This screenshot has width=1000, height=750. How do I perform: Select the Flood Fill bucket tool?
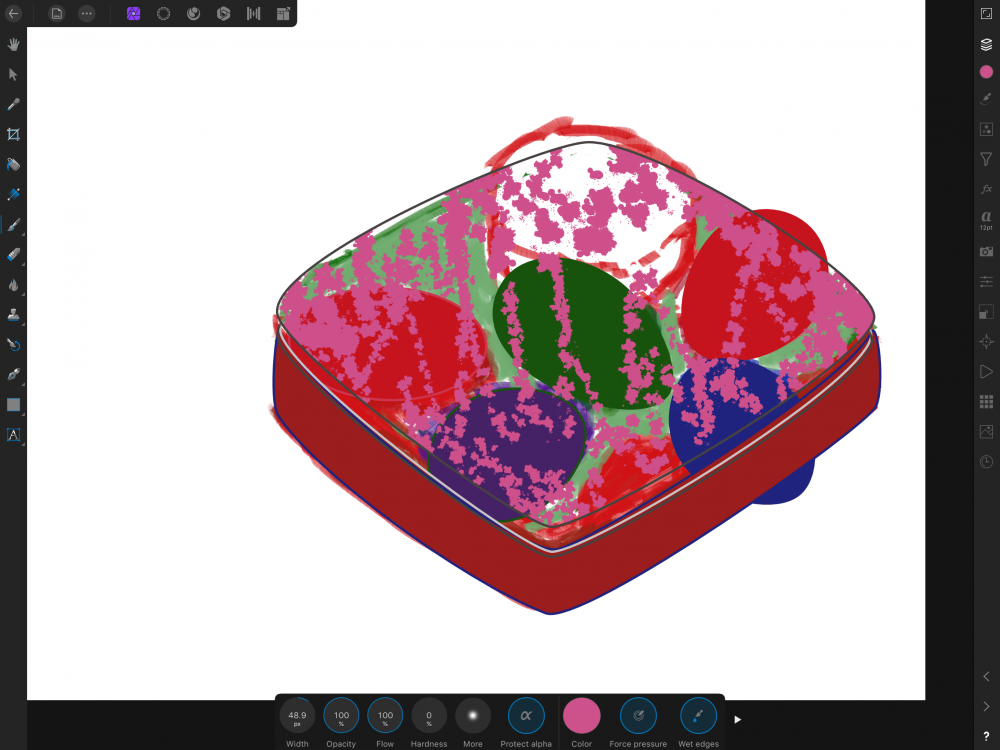pos(13,164)
